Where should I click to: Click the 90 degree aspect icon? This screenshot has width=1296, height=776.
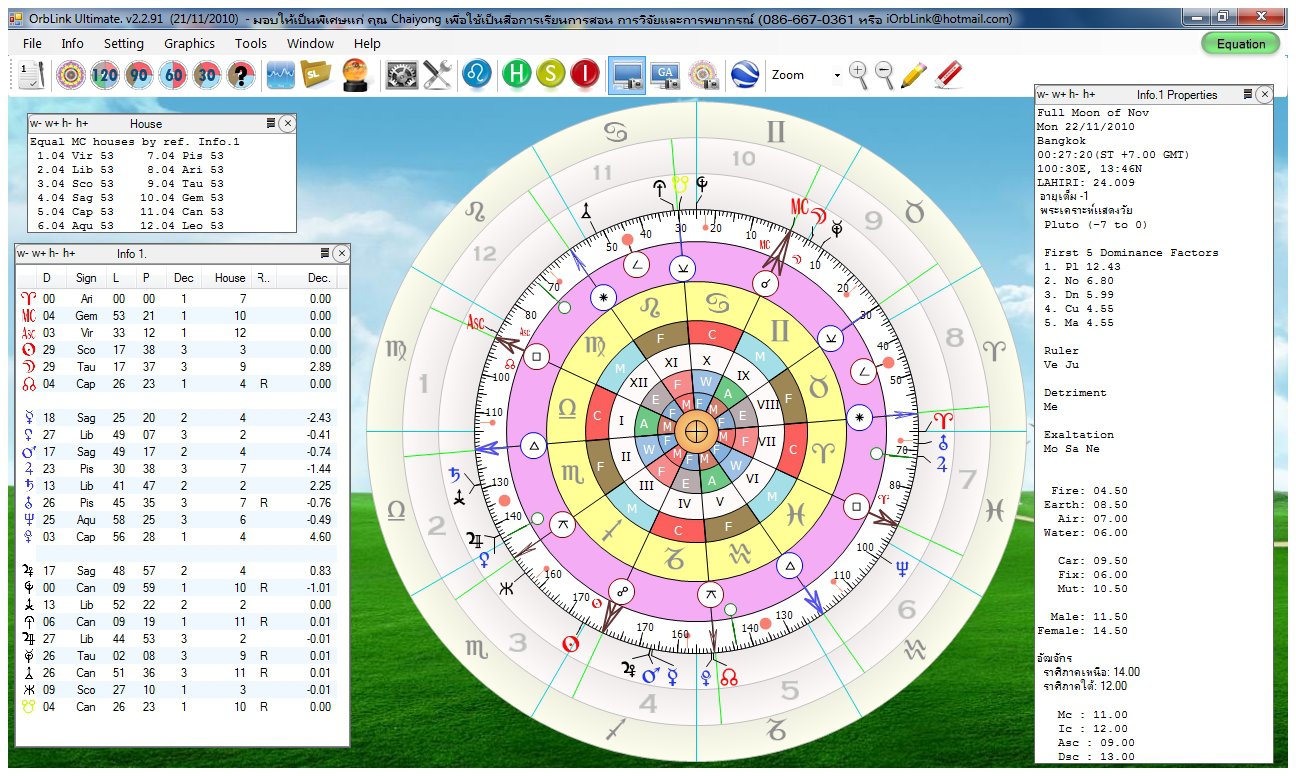(x=139, y=75)
